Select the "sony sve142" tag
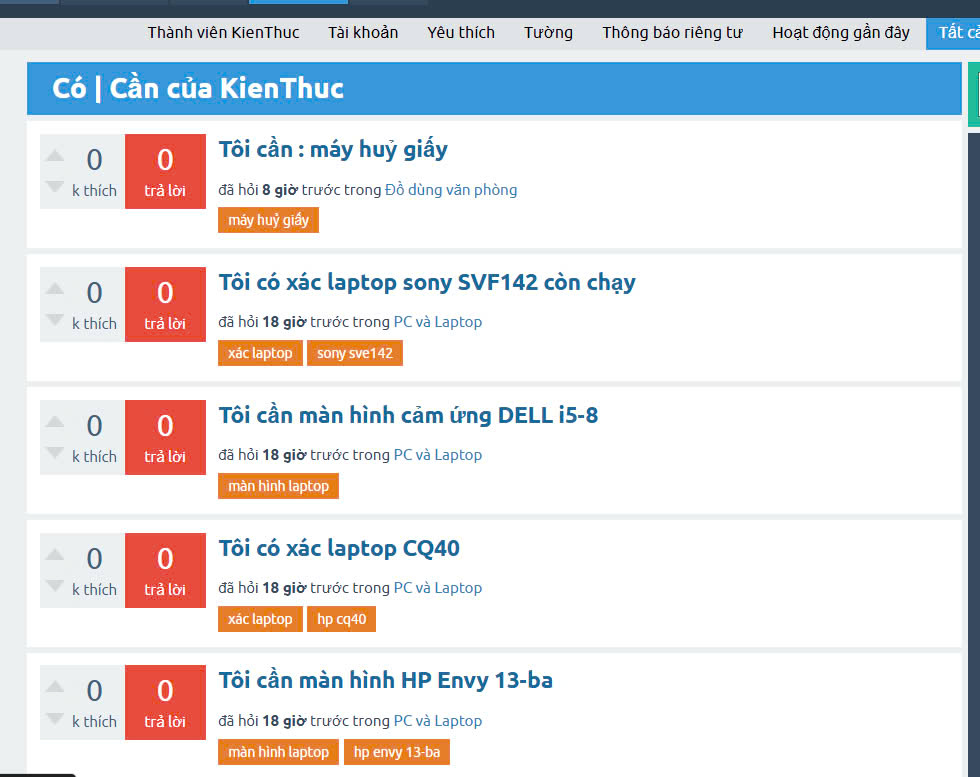This screenshot has height=777, width=980. point(355,353)
